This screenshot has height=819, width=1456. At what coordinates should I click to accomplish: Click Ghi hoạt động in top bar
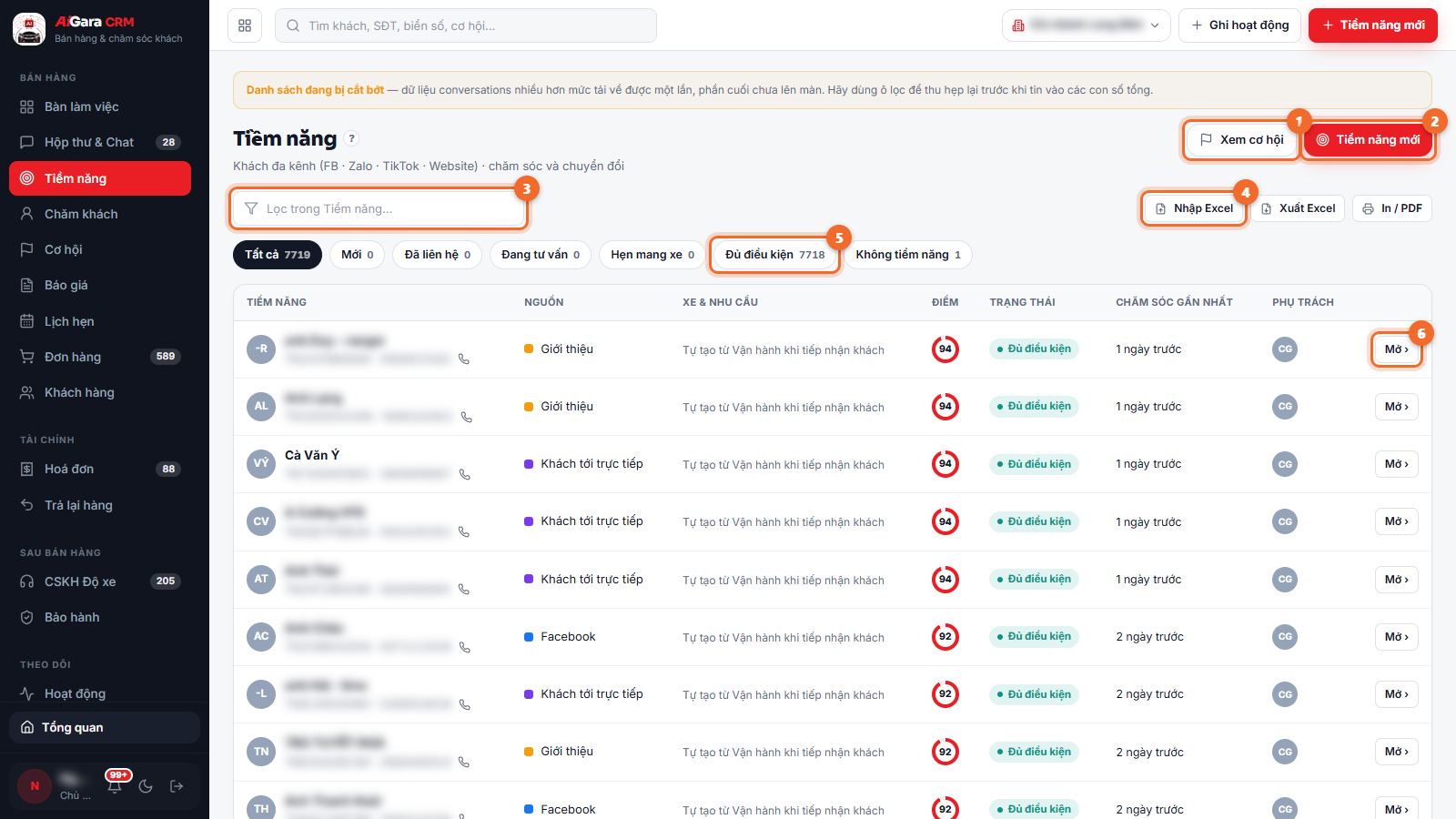coord(1239,25)
